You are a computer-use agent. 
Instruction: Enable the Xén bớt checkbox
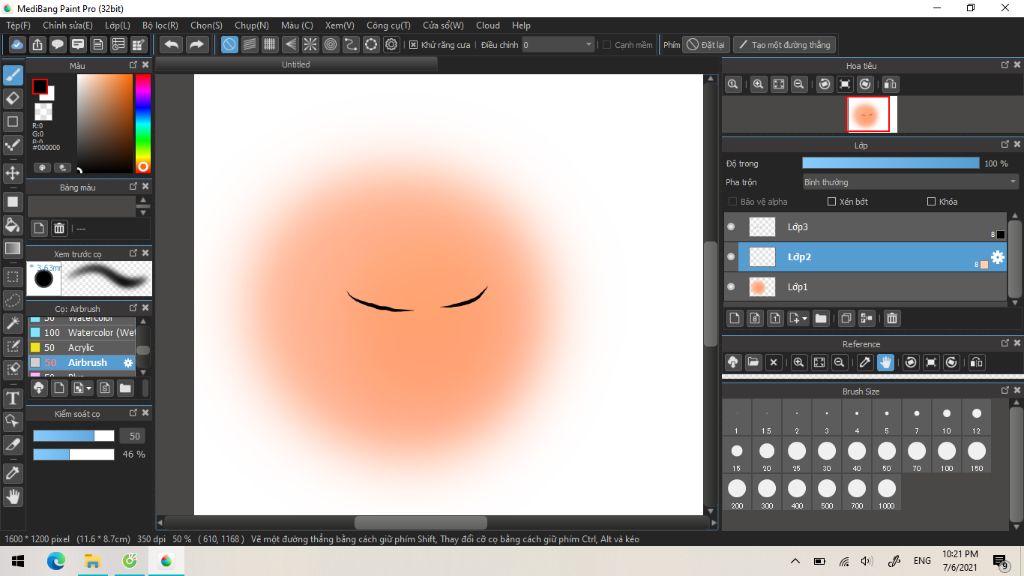tap(832, 202)
